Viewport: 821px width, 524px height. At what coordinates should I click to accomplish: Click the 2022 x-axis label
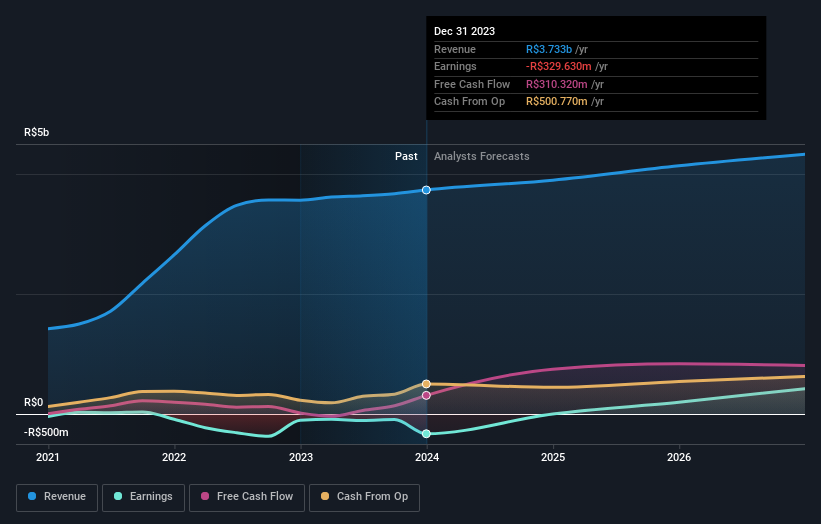coord(174,457)
